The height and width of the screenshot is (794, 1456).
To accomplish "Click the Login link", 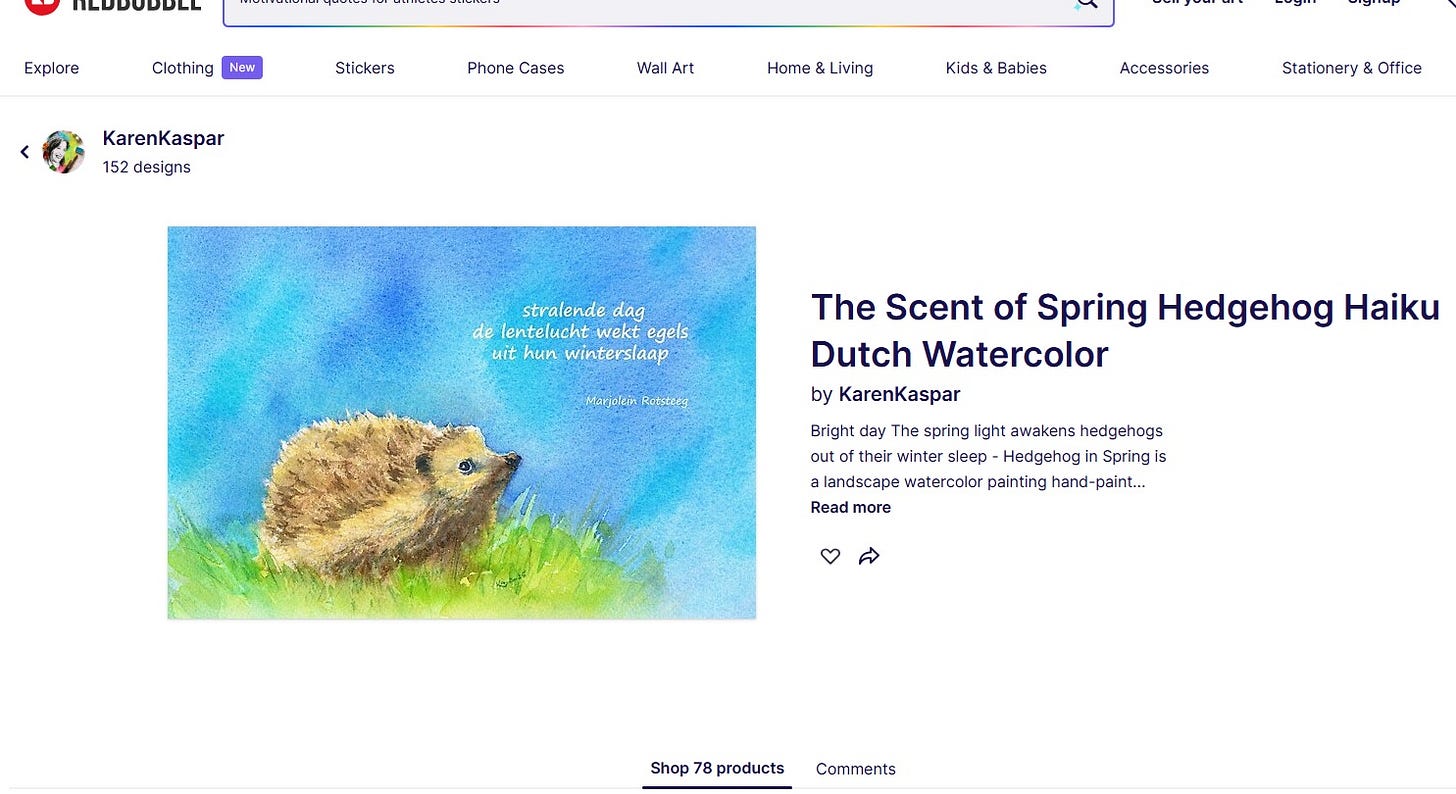I will [1295, 3].
